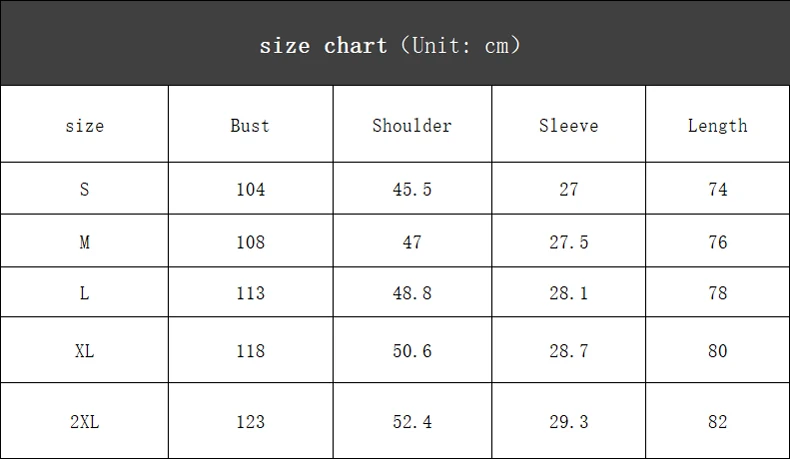
Task: Click the shoulder value 45.5
Action: click(x=412, y=189)
